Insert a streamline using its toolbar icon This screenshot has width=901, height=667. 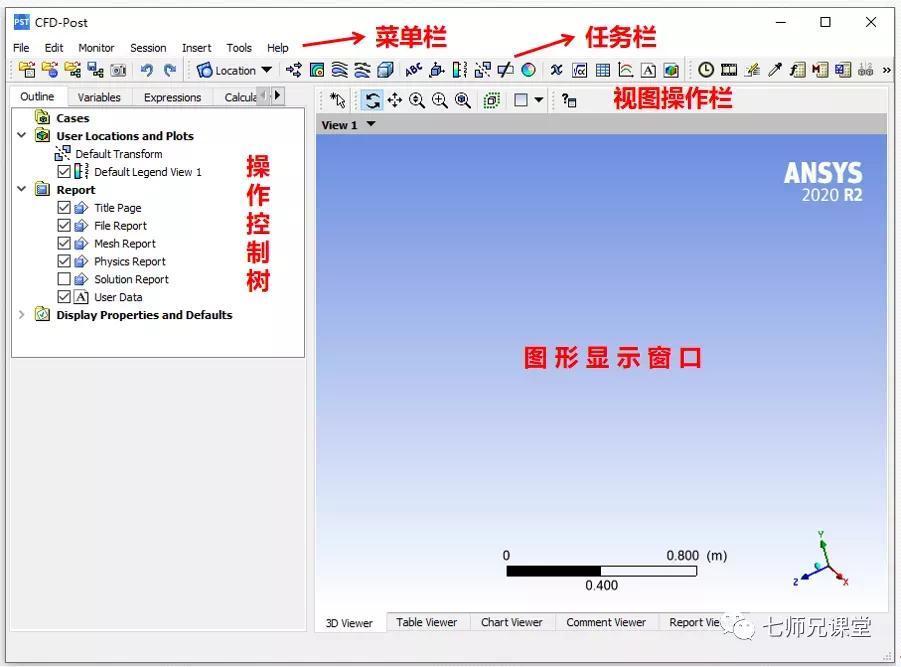[x=340, y=70]
